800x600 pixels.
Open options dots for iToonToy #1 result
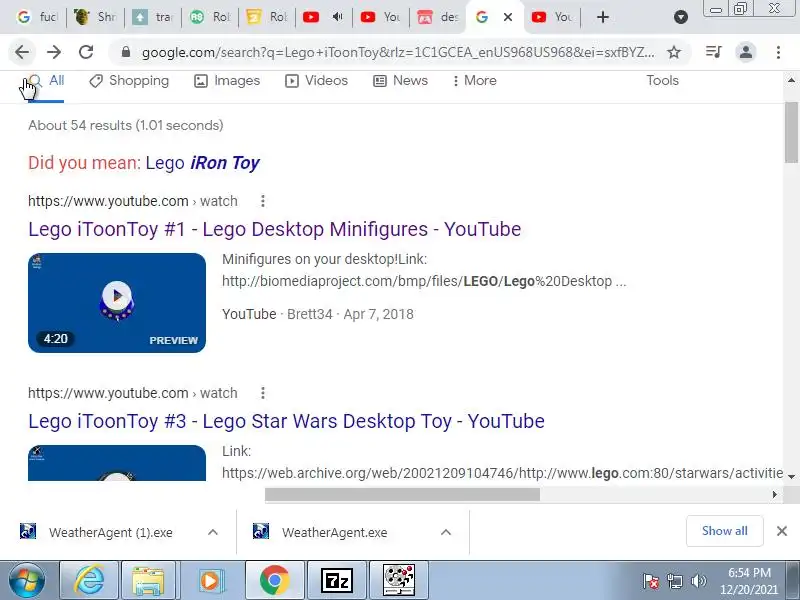point(263,201)
